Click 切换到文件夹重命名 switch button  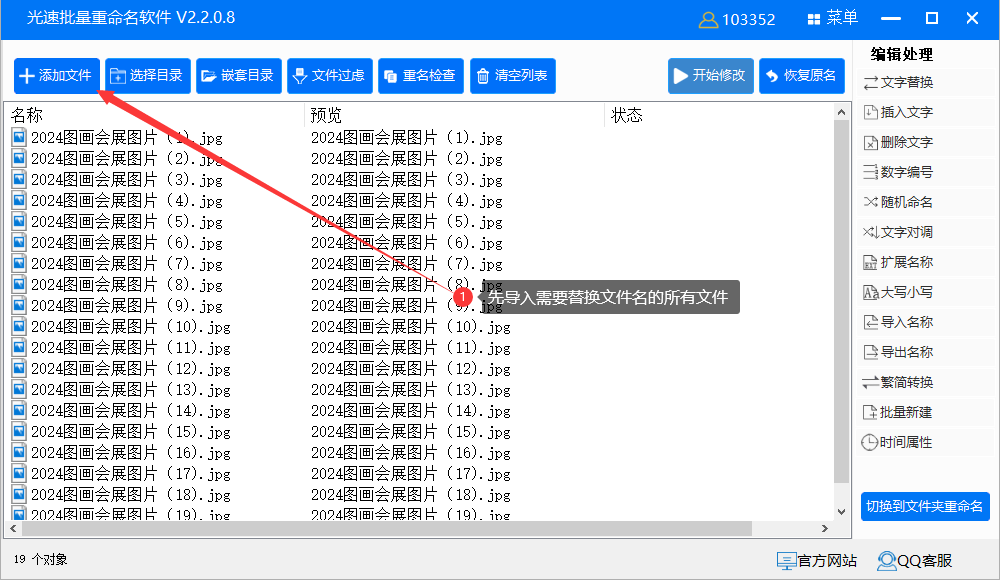click(925, 507)
